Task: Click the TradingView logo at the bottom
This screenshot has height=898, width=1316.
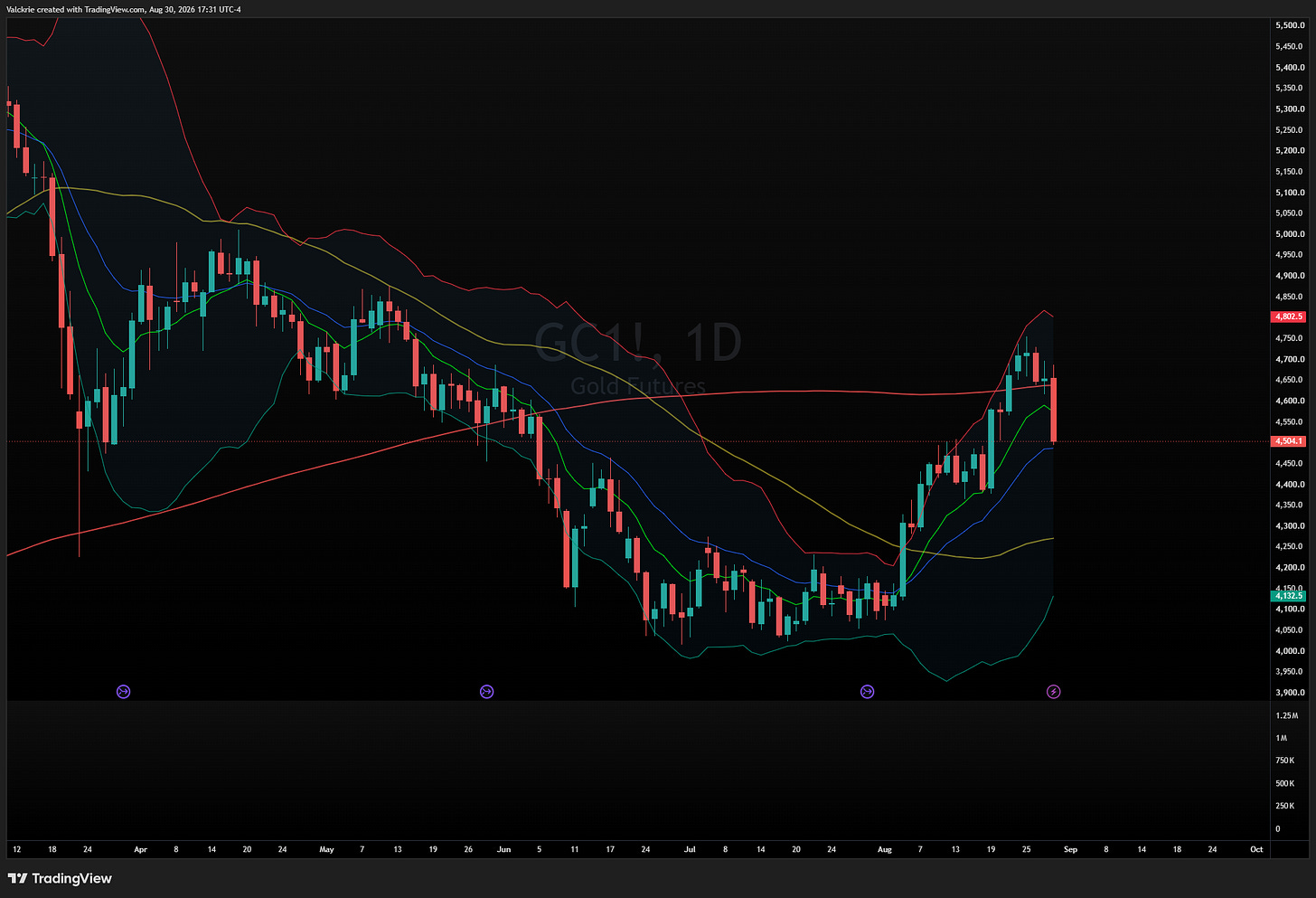Action: tap(60, 878)
